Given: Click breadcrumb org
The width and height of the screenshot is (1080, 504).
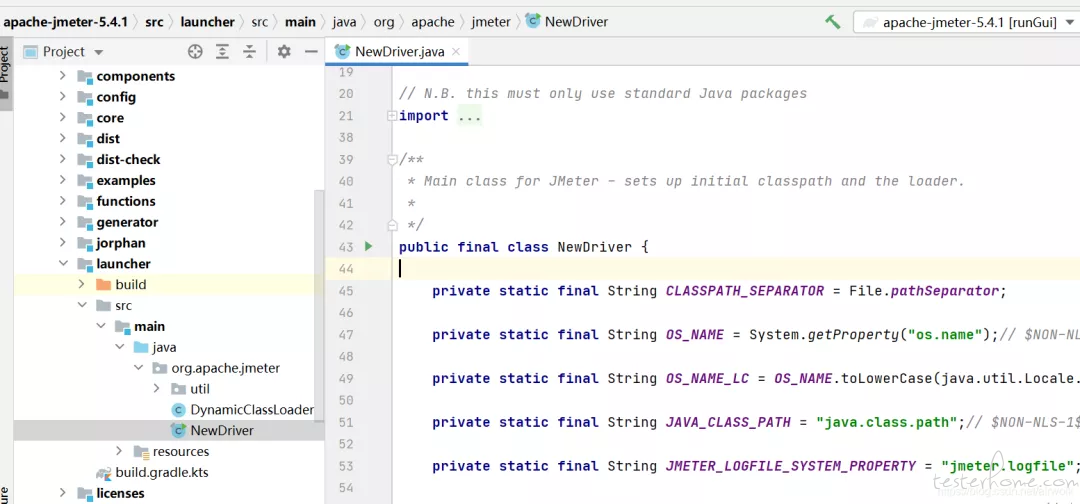Looking at the screenshot, I should pos(384,22).
